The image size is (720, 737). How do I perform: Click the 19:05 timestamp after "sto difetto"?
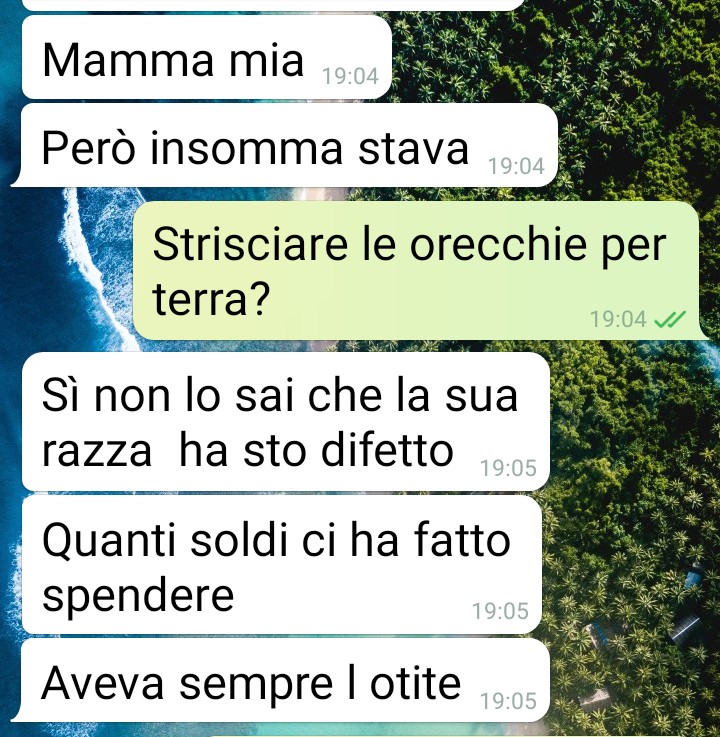(508, 468)
